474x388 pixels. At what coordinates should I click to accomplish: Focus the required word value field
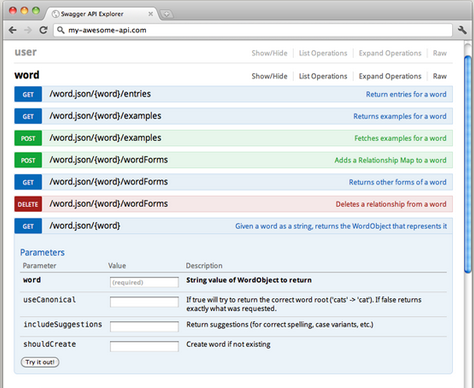[144, 282]
